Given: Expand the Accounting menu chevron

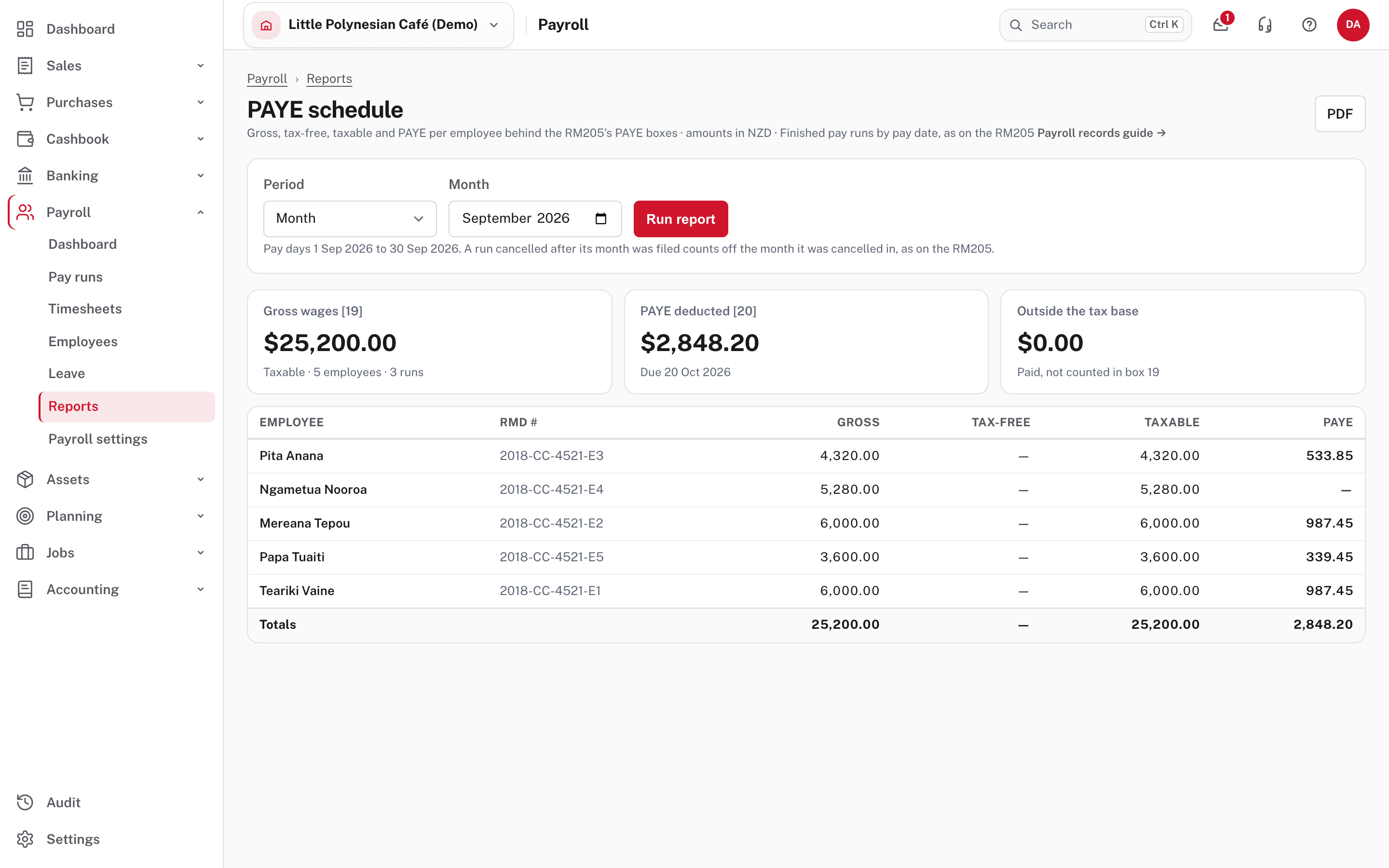Looking at the screenshot, I should click(200, 590).
